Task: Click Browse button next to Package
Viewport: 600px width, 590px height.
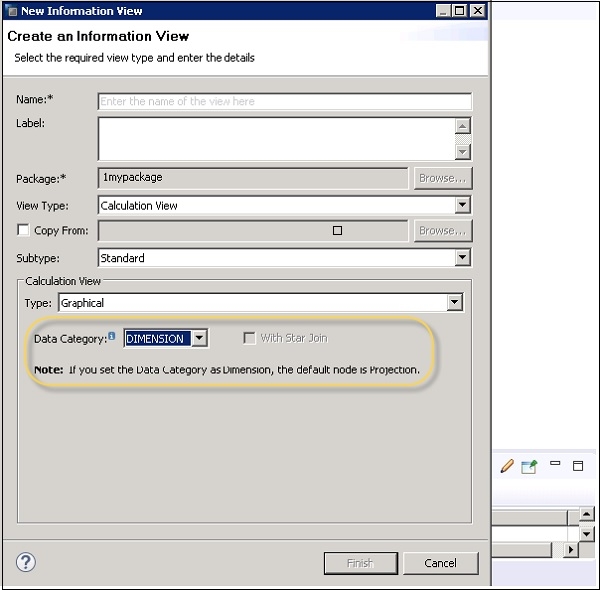Action: coord(442,178)
